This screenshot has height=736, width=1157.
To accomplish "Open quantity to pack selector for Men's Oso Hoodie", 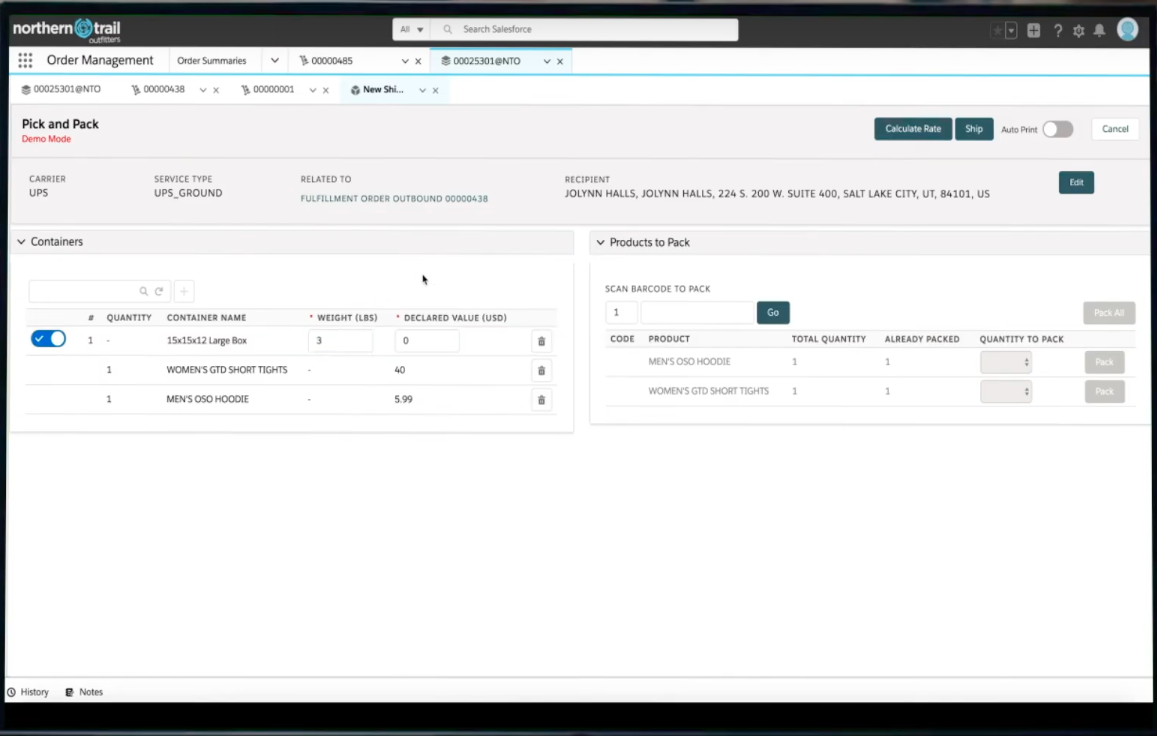I will [1006, 362].
